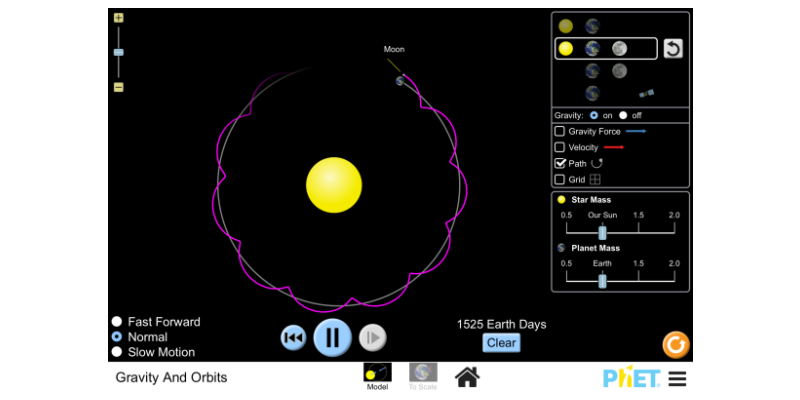The height and width of the screenshot is (400, 800).
Task: Open the PhET hamburger menu
Action: click(x=677, y=378)
